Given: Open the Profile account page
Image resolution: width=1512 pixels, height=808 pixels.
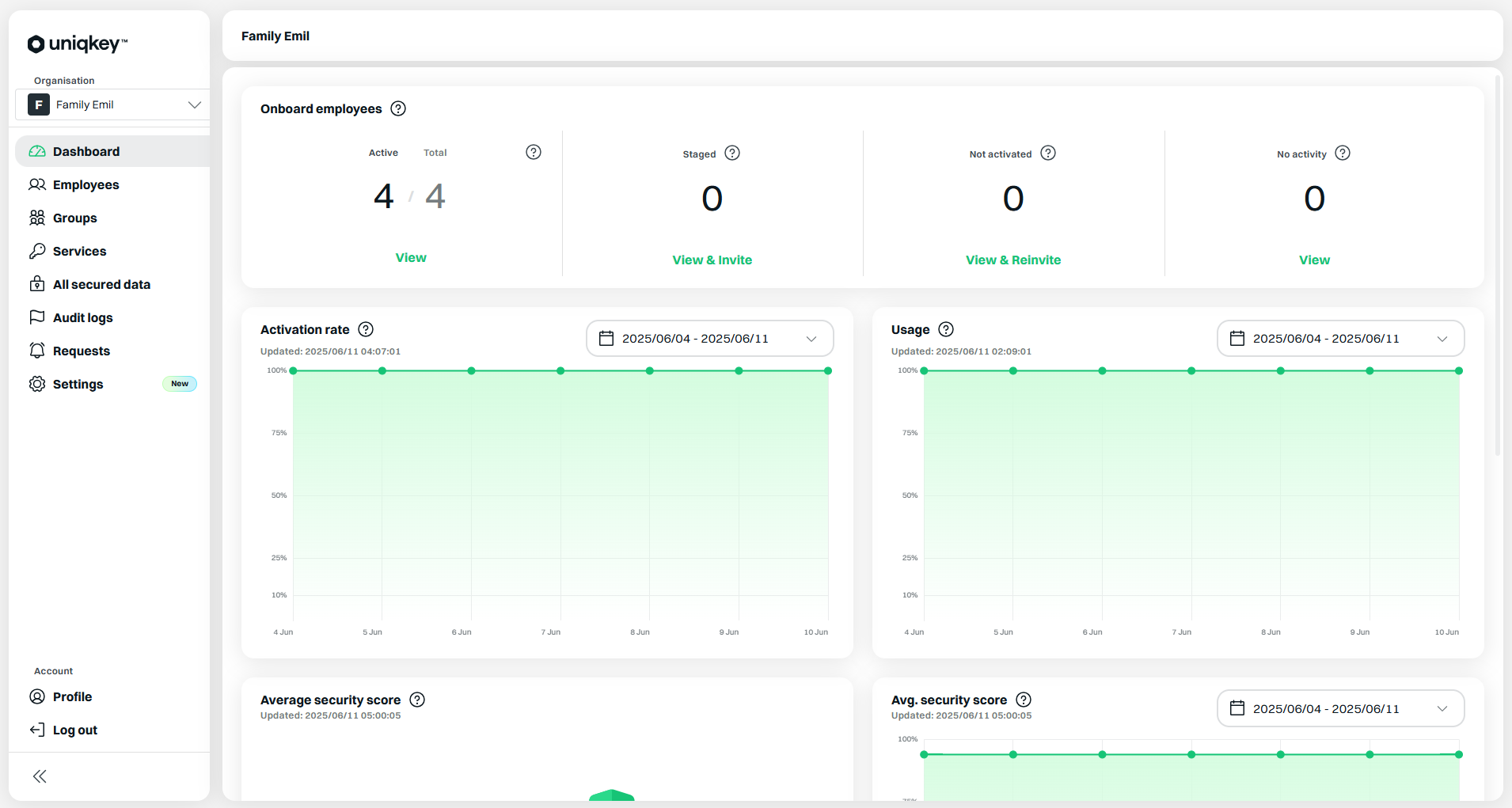Looking at the screenshot, I should tap(72, 696).
